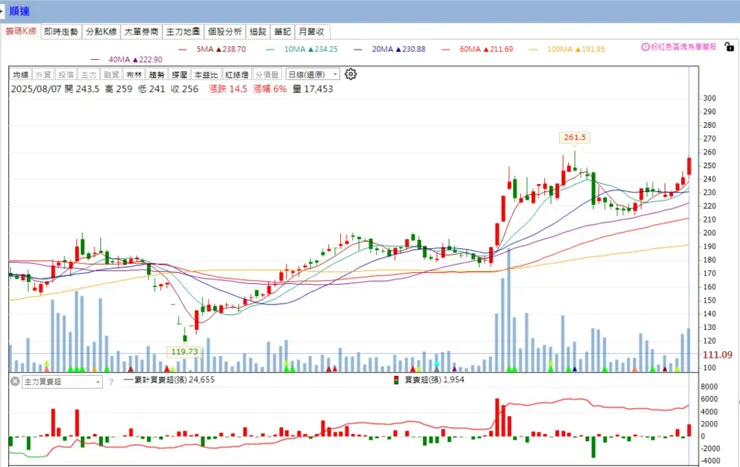Switch to the 分點K線 tab
Viewport: 740px width, 467px height.
click(x=101, y=32)
